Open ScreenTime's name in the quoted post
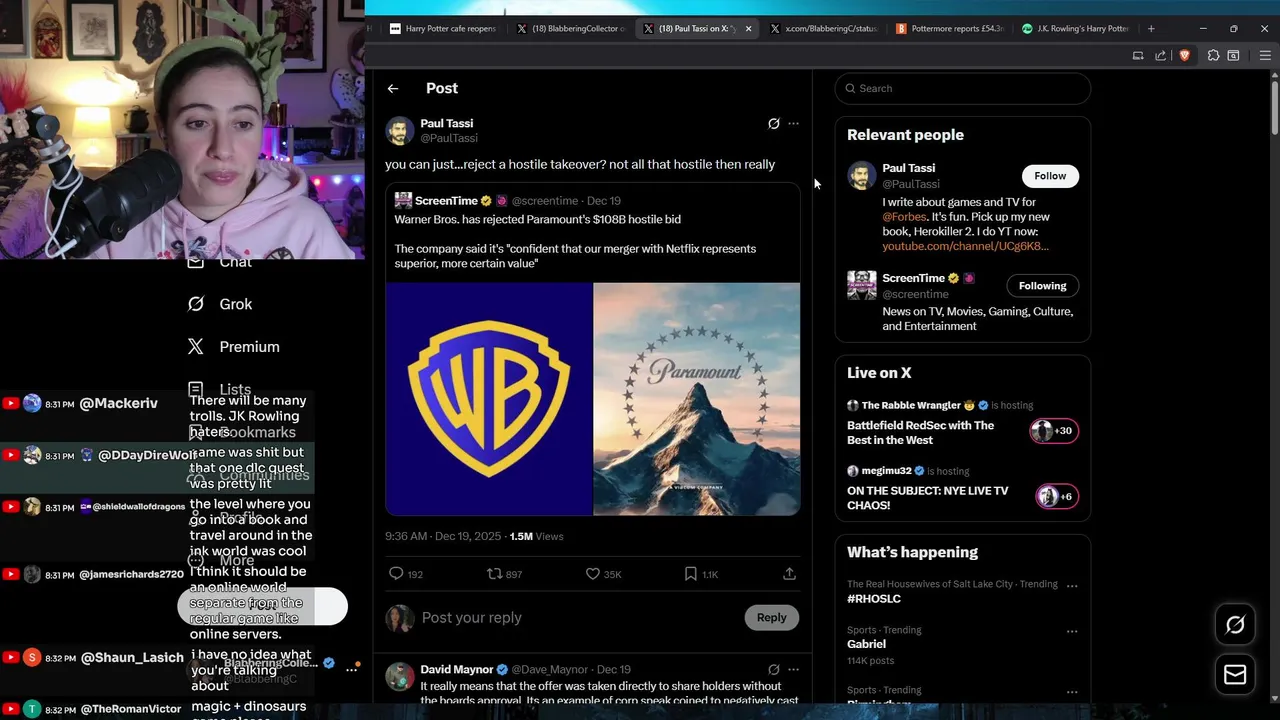The width and height of the screenshot is (1280, 720). pos(445,201)
